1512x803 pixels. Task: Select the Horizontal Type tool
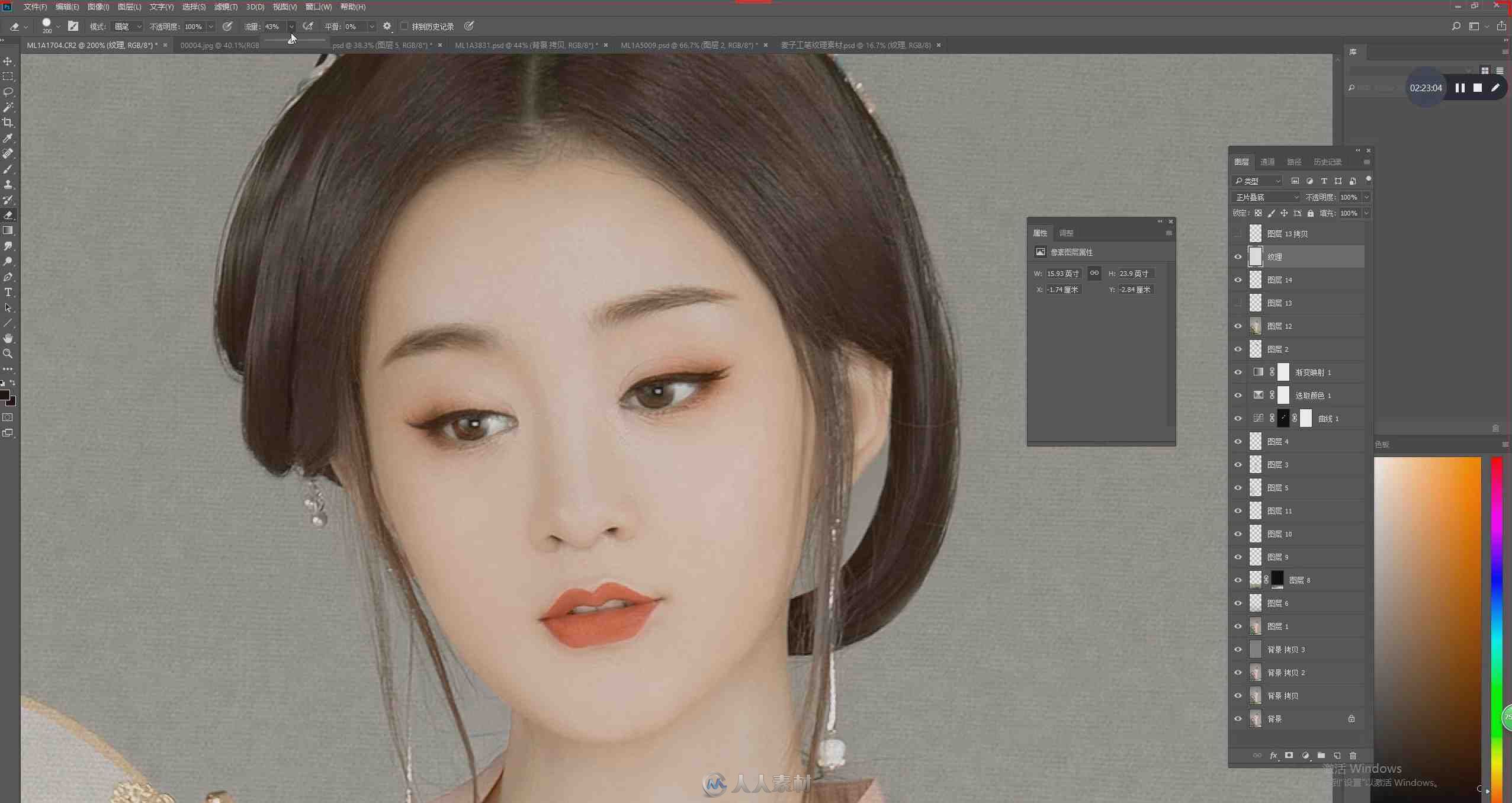[8, 292]
